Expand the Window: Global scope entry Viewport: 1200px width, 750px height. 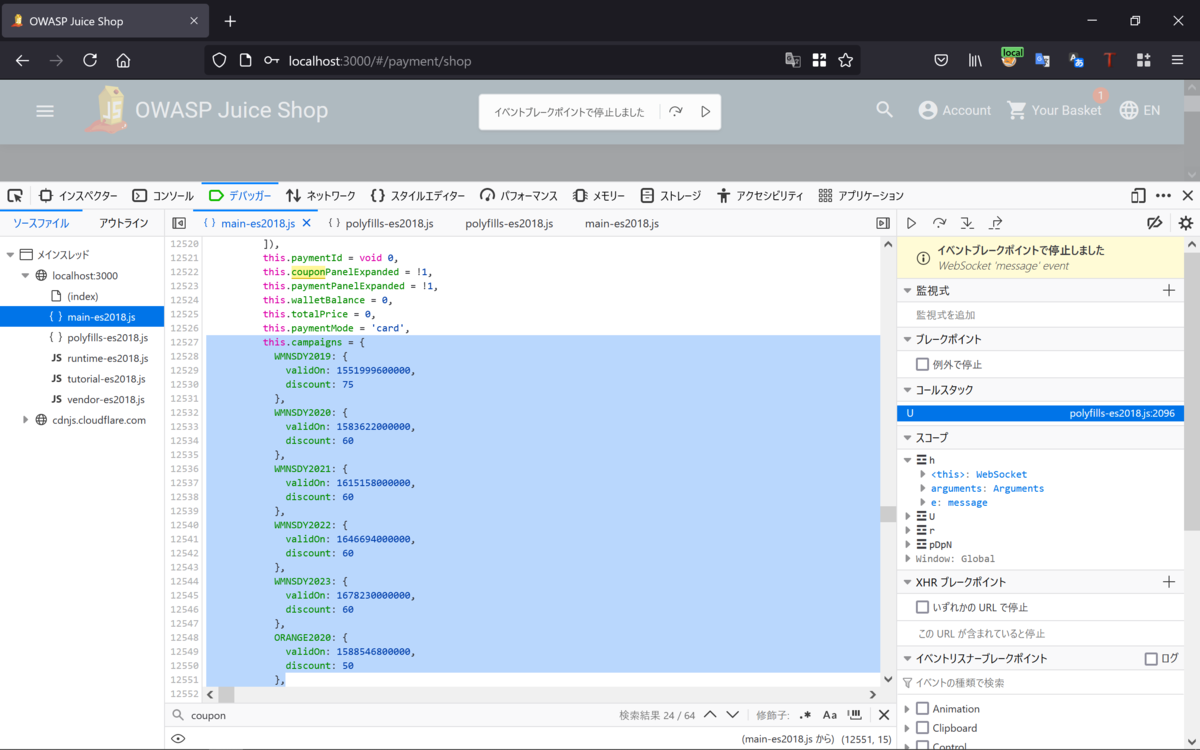[908, 559]
